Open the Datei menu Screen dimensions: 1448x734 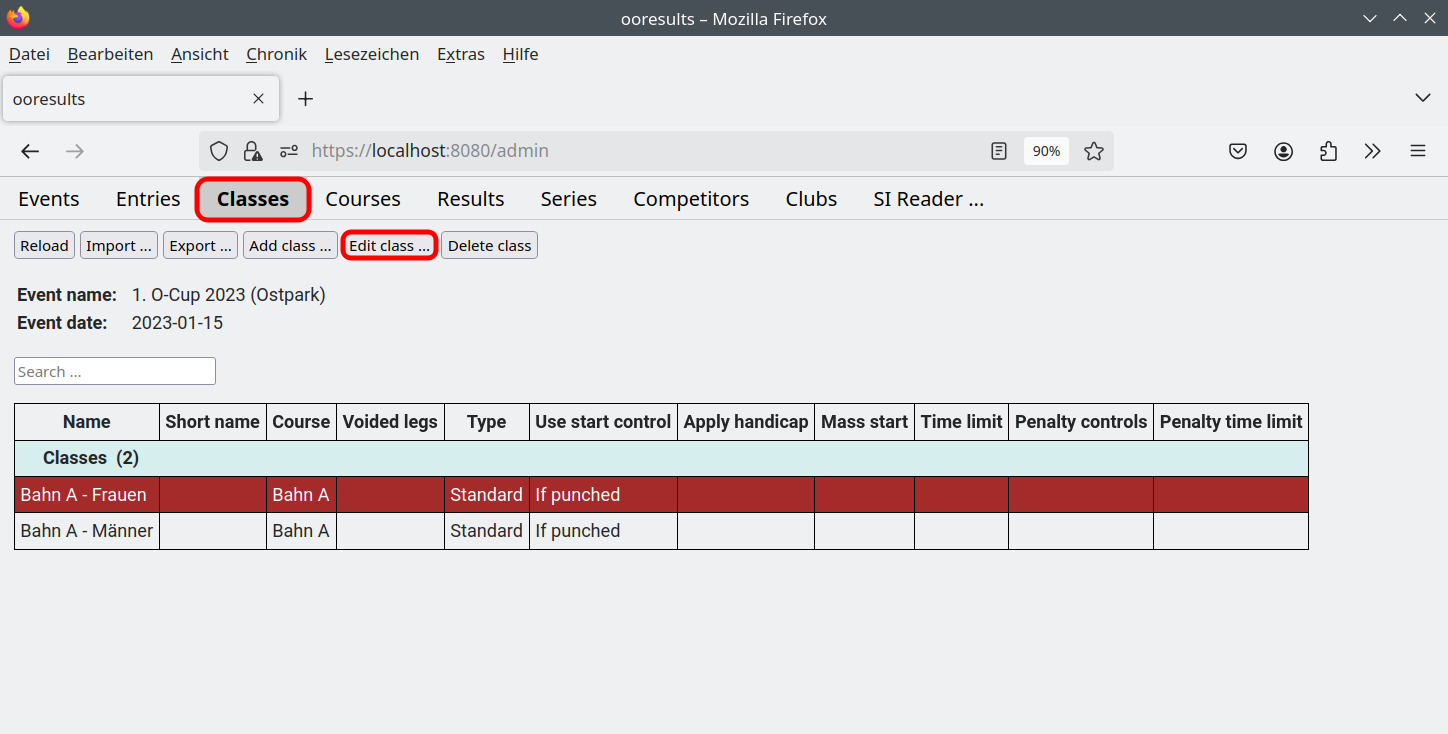[x=29, y=54]
